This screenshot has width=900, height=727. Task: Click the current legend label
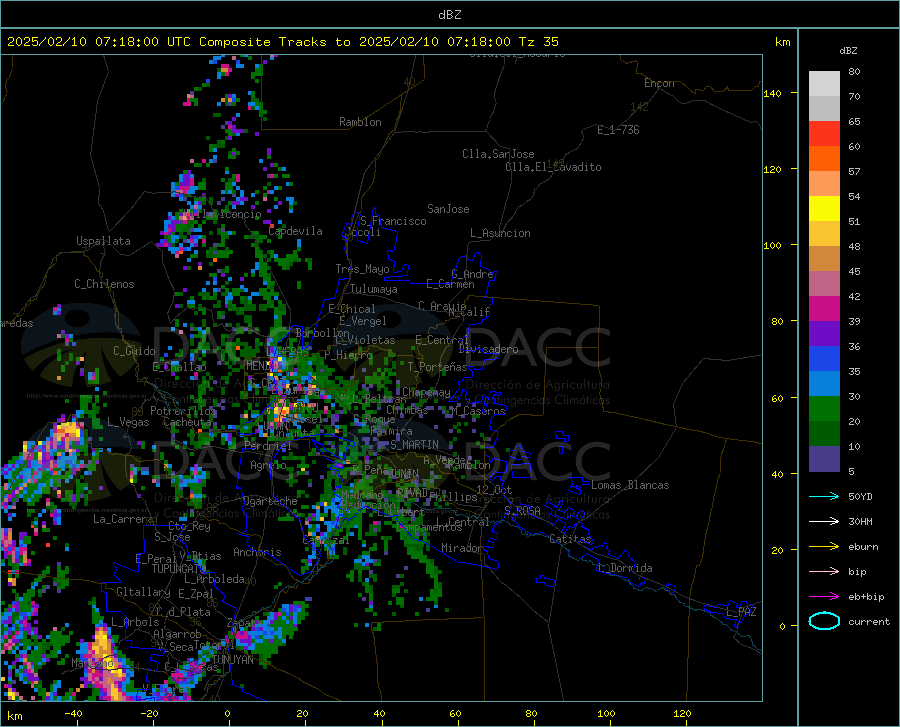(869, 622)
